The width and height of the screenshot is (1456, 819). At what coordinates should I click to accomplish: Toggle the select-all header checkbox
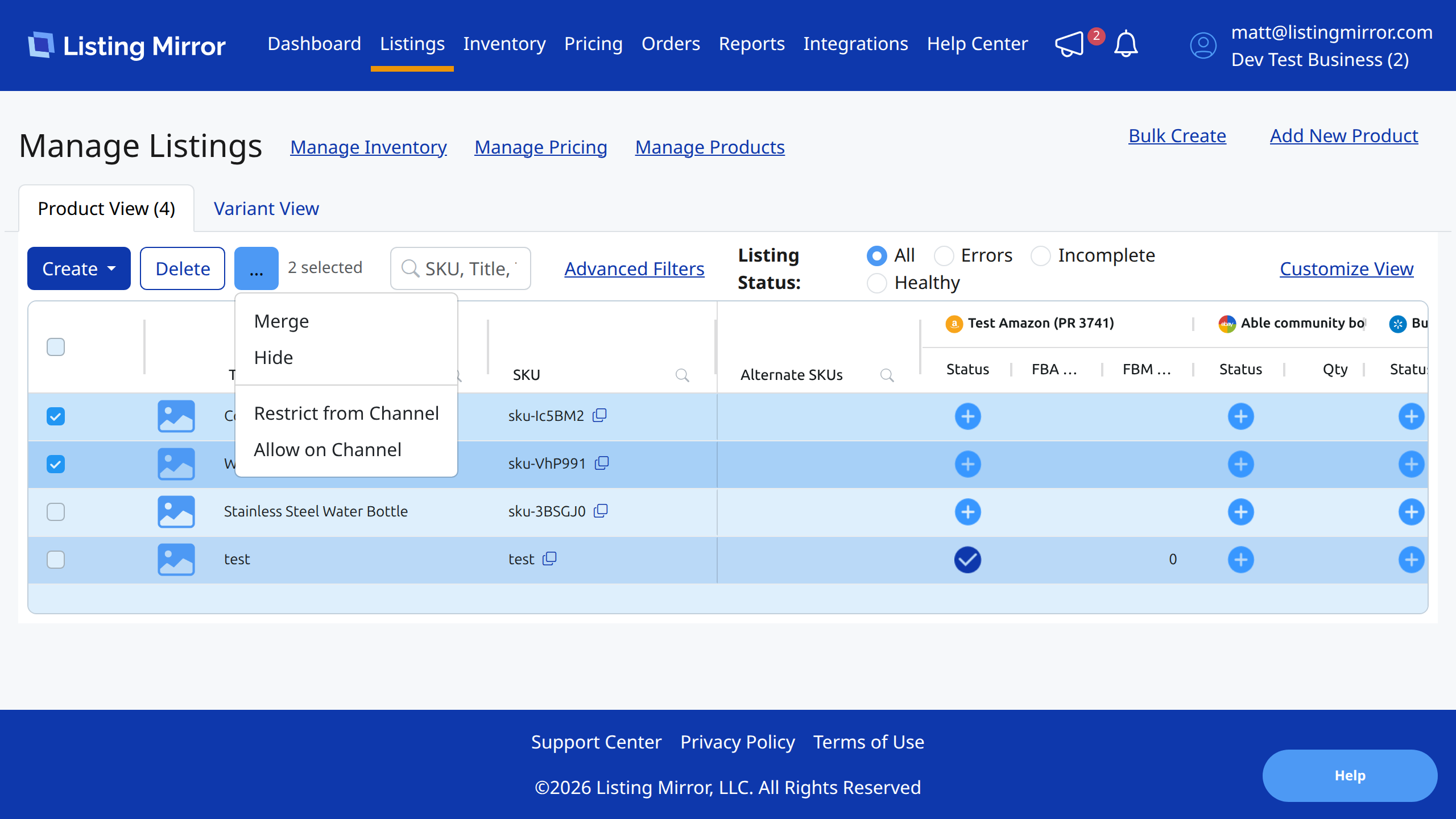56,347
